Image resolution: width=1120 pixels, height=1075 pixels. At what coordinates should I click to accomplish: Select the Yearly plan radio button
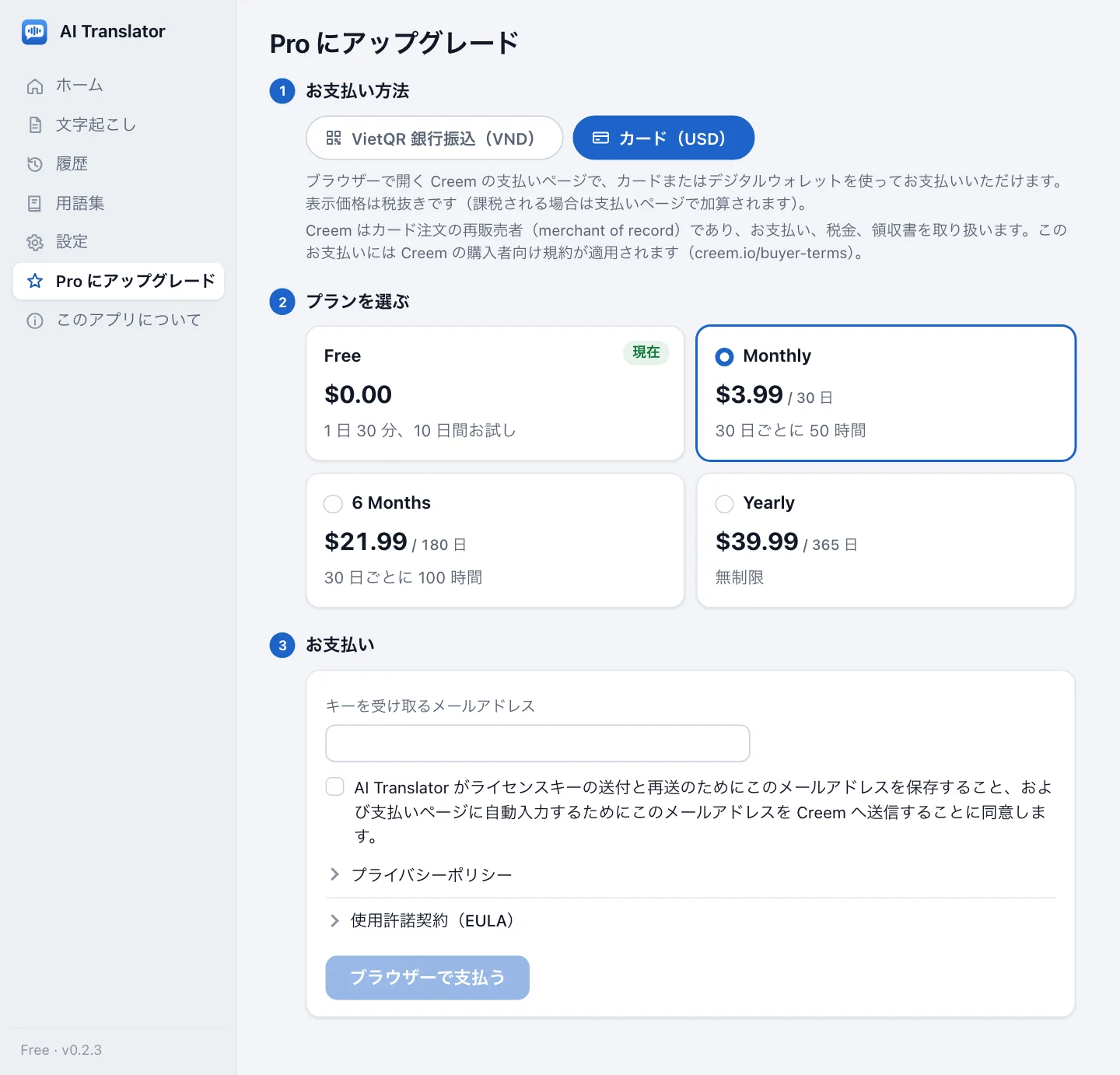(724, 504)
